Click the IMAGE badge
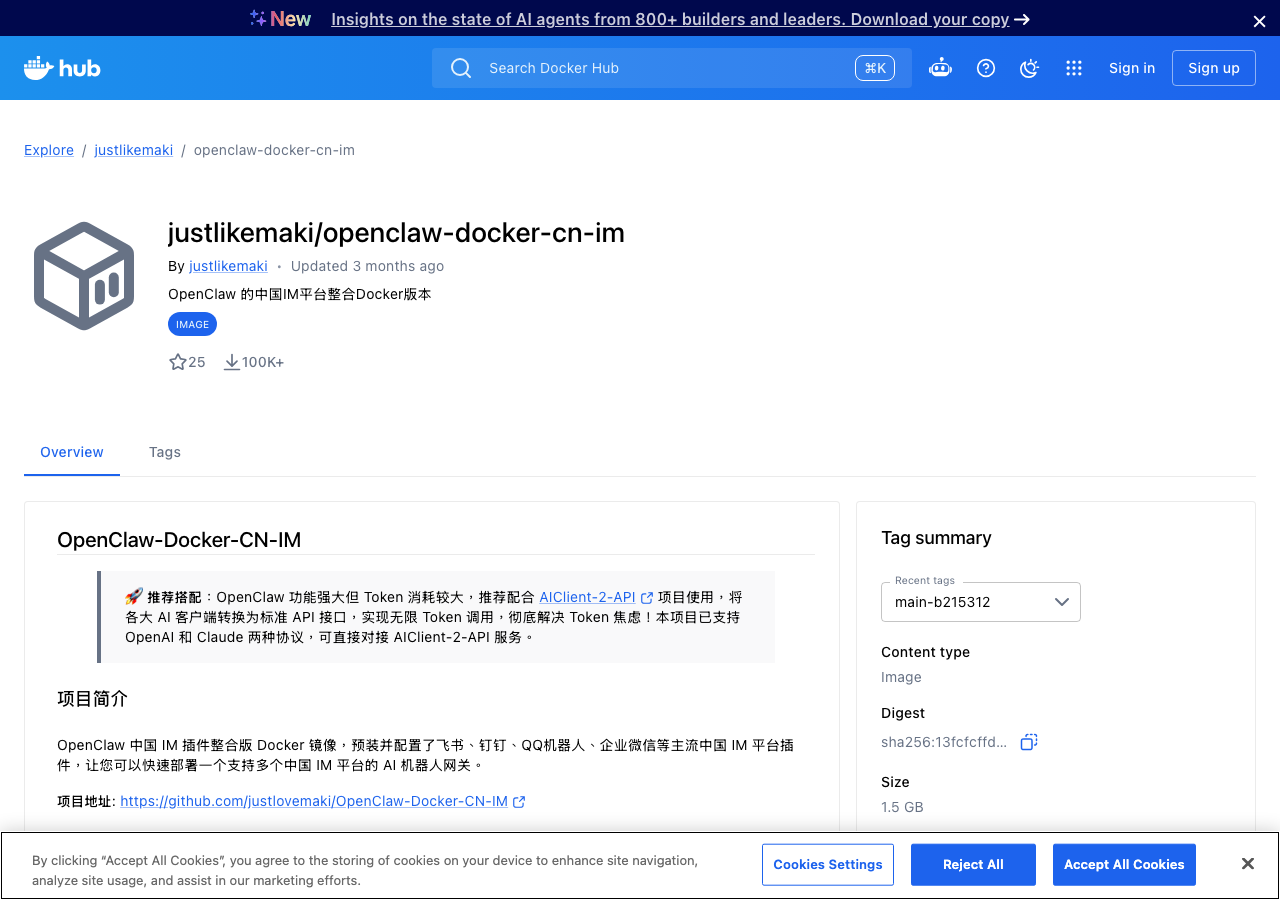Image resolution: width=1280 pixels, height=900 pixels. [x=192, y=324]
